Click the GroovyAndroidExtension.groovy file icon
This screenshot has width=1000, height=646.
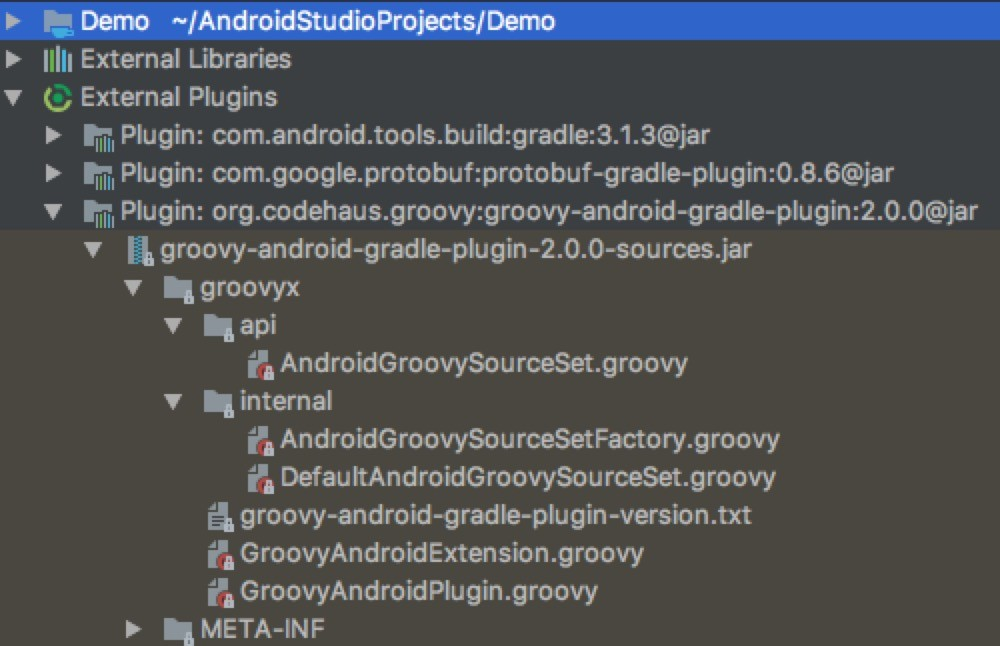click(221, 554)
